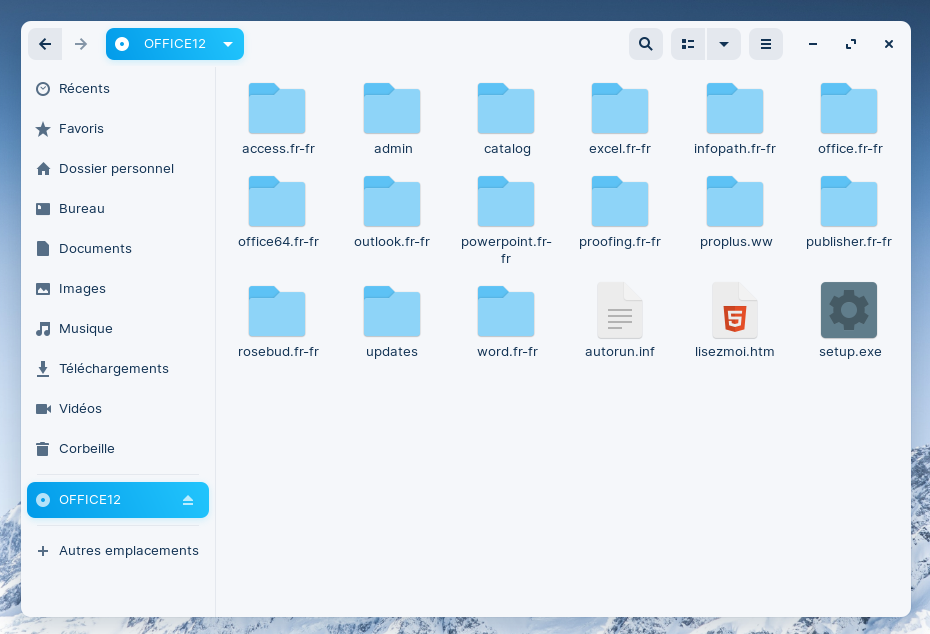The width and height of the screenshot is (930, 634).
Task: Open Bureau in the sidebar
Action: (118, 209)
